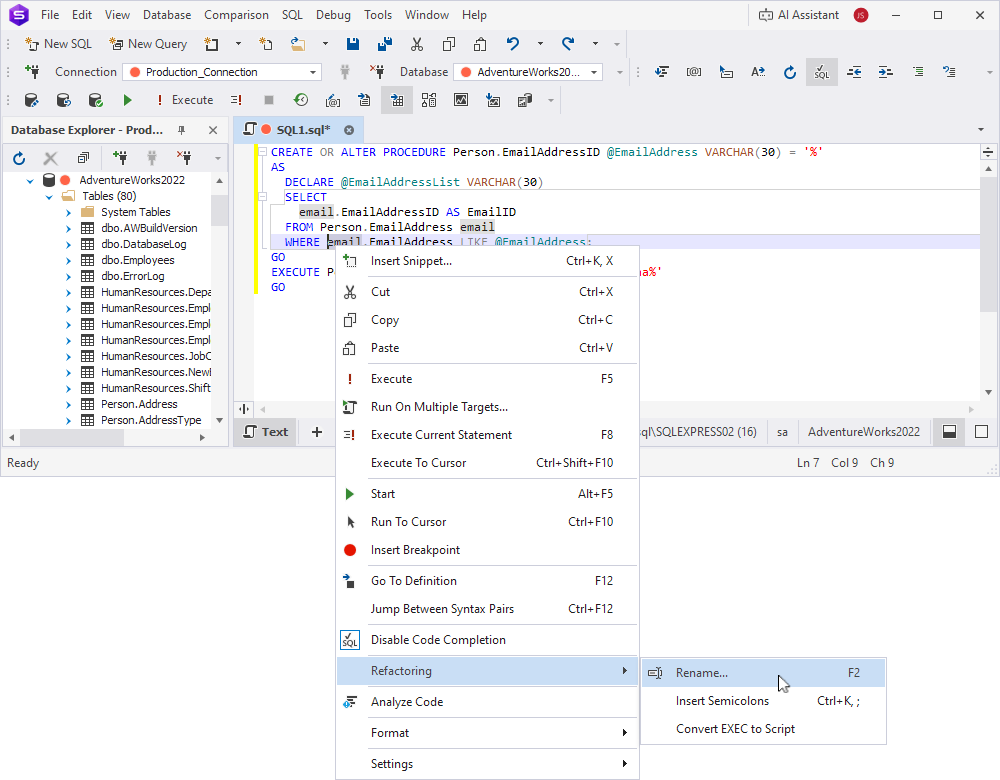Choose Rename in Refactoring submenu
This screenshot has height=780, width=1000.
pyautogui.click(x=702, y=673)
